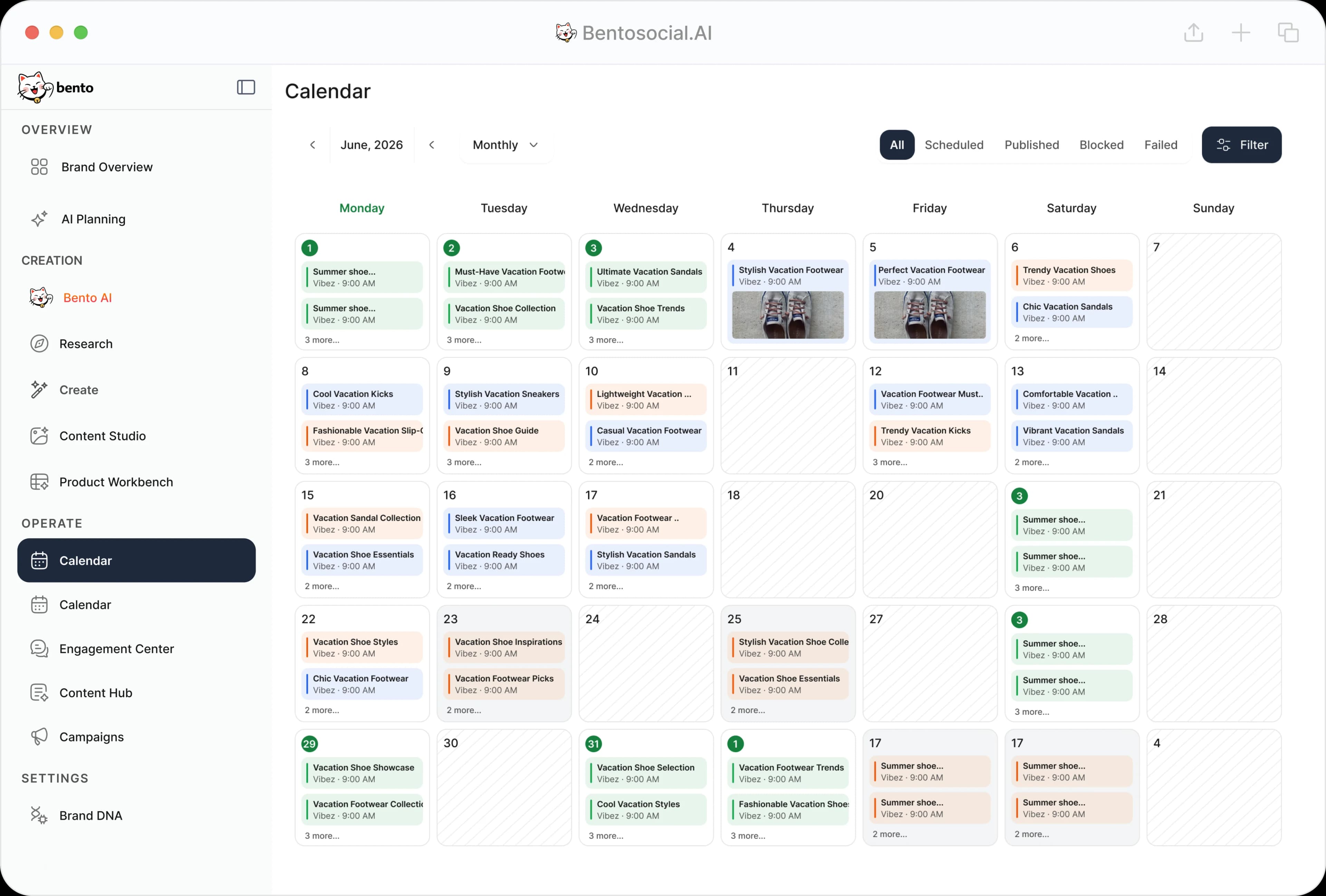This screenshot has width=1326, height=896.
Task: Expand '3 more...' on day 2
Action: tap(464, 340)
